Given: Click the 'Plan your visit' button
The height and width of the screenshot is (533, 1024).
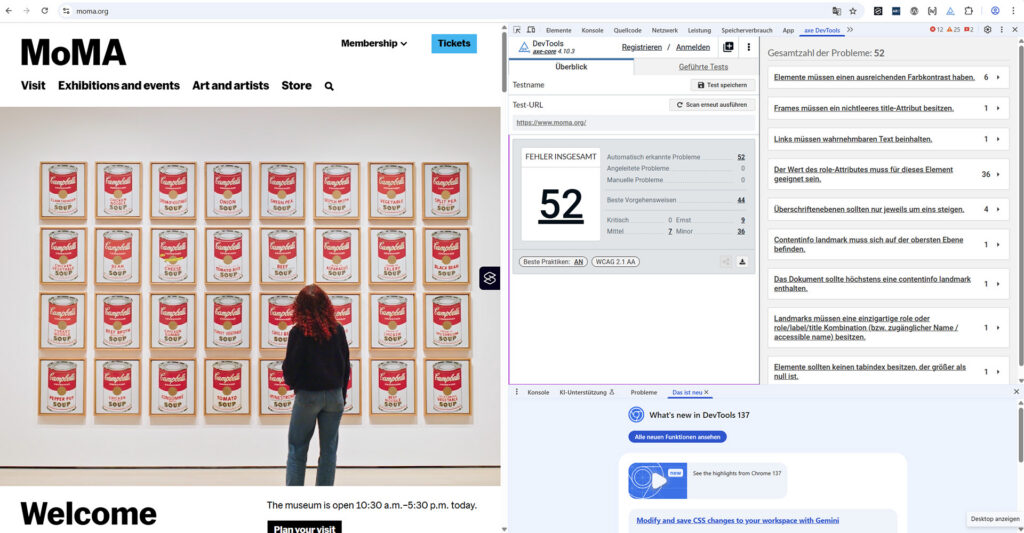Looking at the screenshot, I should pyautogui.click(x=304, y=527).
